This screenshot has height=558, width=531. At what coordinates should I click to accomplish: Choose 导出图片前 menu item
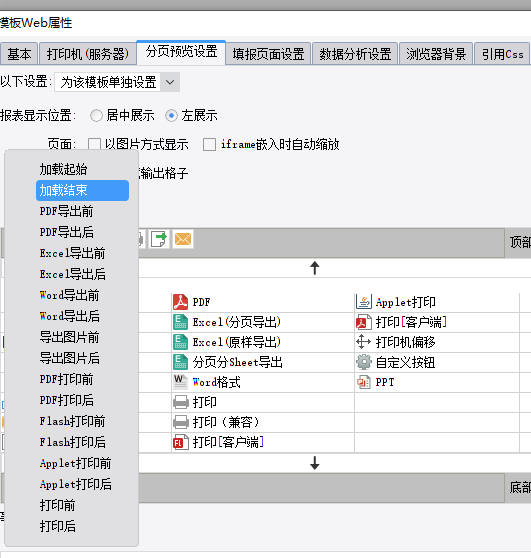click(82, 337)
